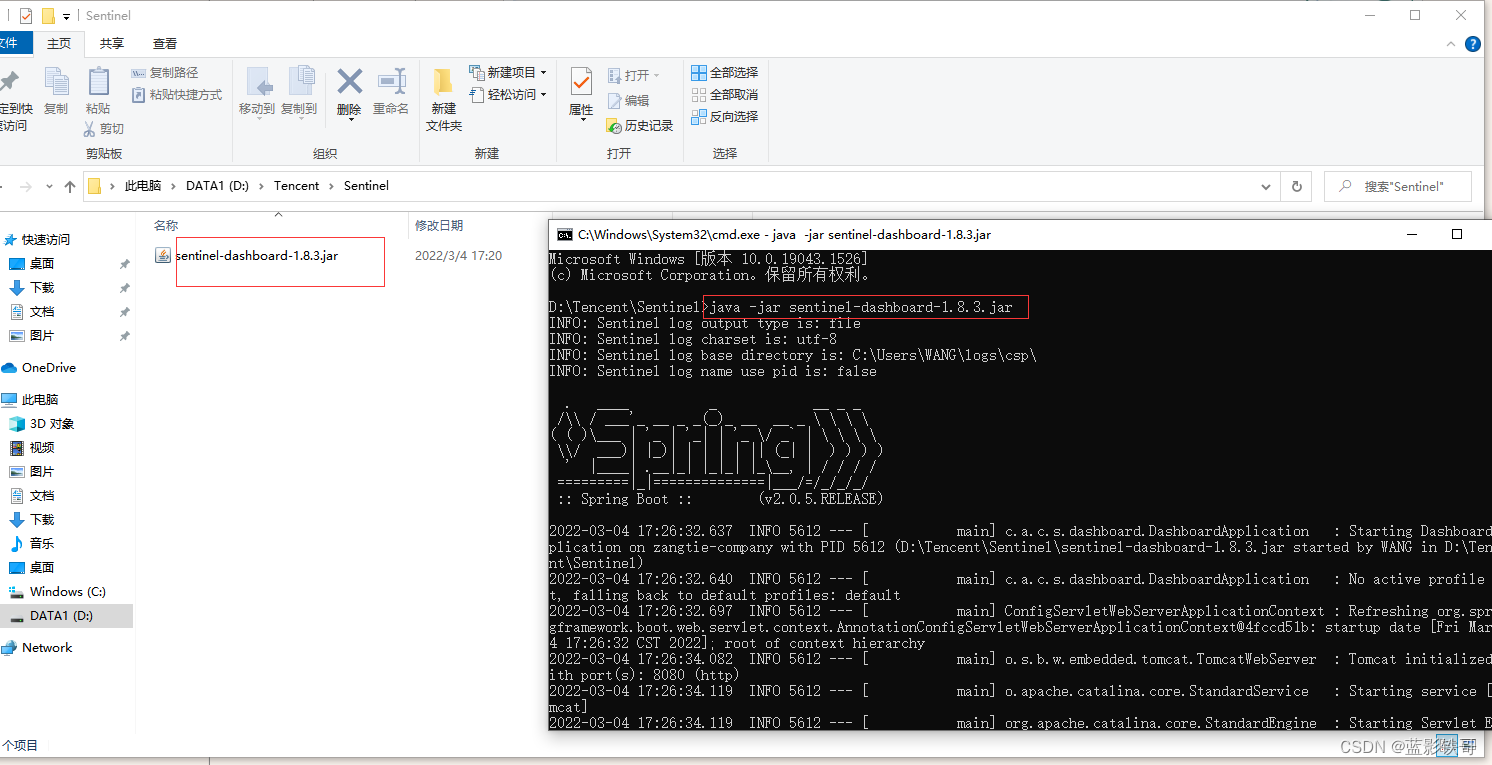1492x765 pixels.
Task: Click DATA1 (D:) in the address bar
Action: pyautogui.click(x=217, y=186)
